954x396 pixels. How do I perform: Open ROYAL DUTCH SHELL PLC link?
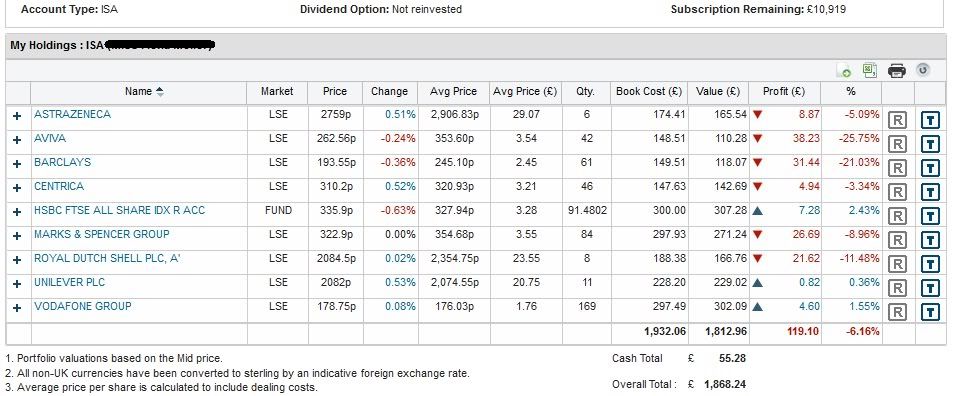click(x=108, y=259)
